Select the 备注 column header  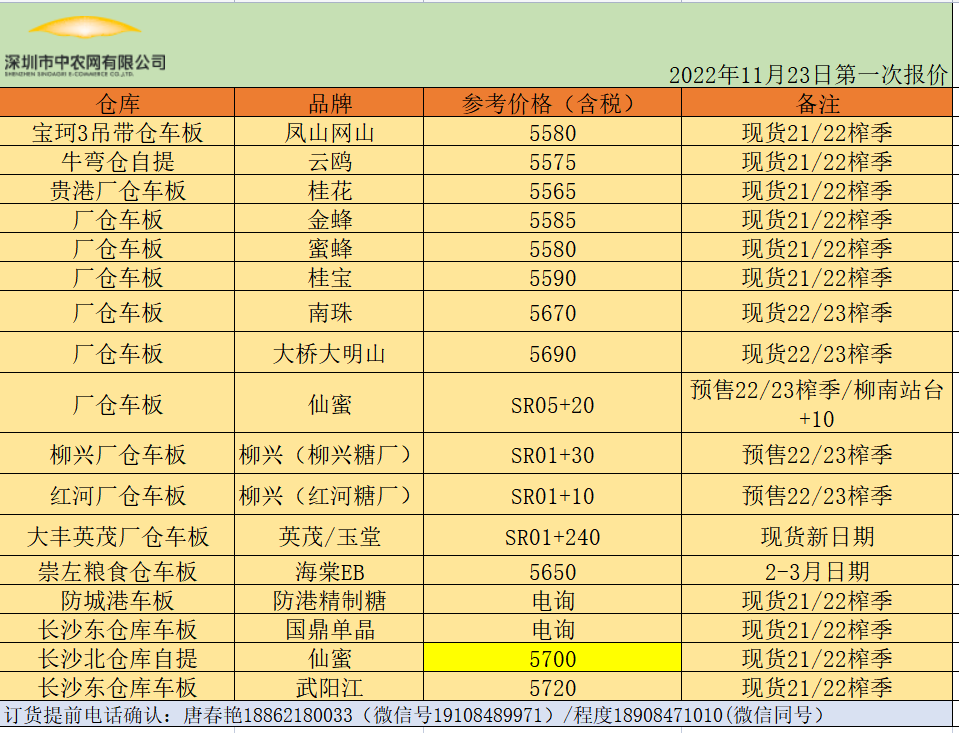click(x=817, y=103)
